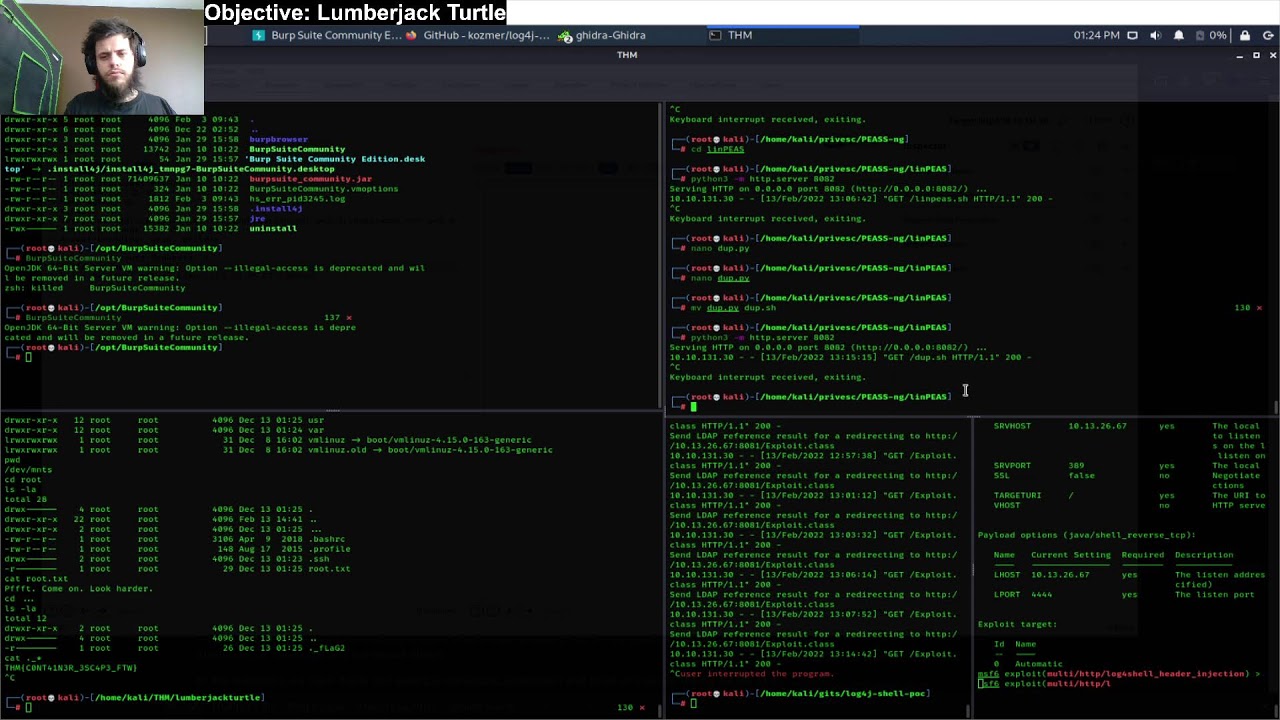Maximize the THM terminal window
The width and height of the screenshot is (1280, 720).
1256,55
